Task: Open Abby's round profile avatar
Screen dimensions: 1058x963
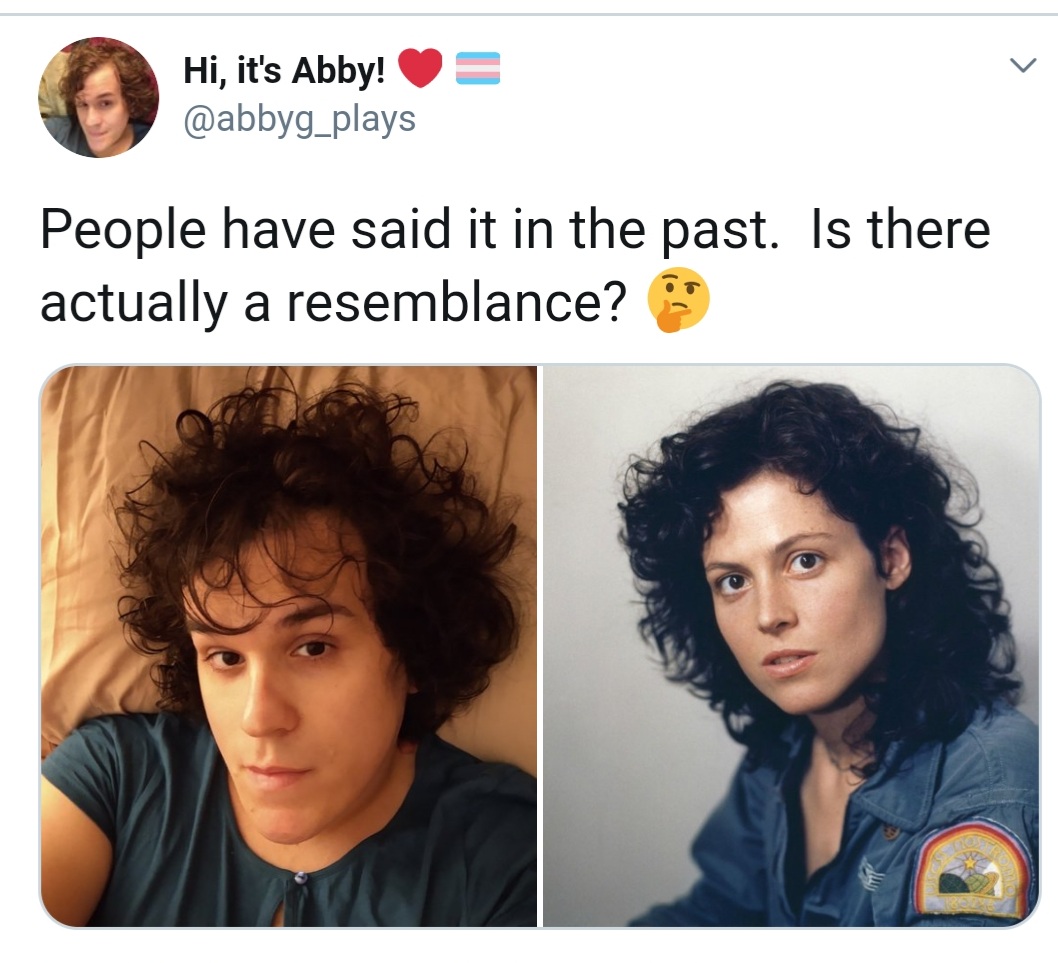Action: coord(99,97)
